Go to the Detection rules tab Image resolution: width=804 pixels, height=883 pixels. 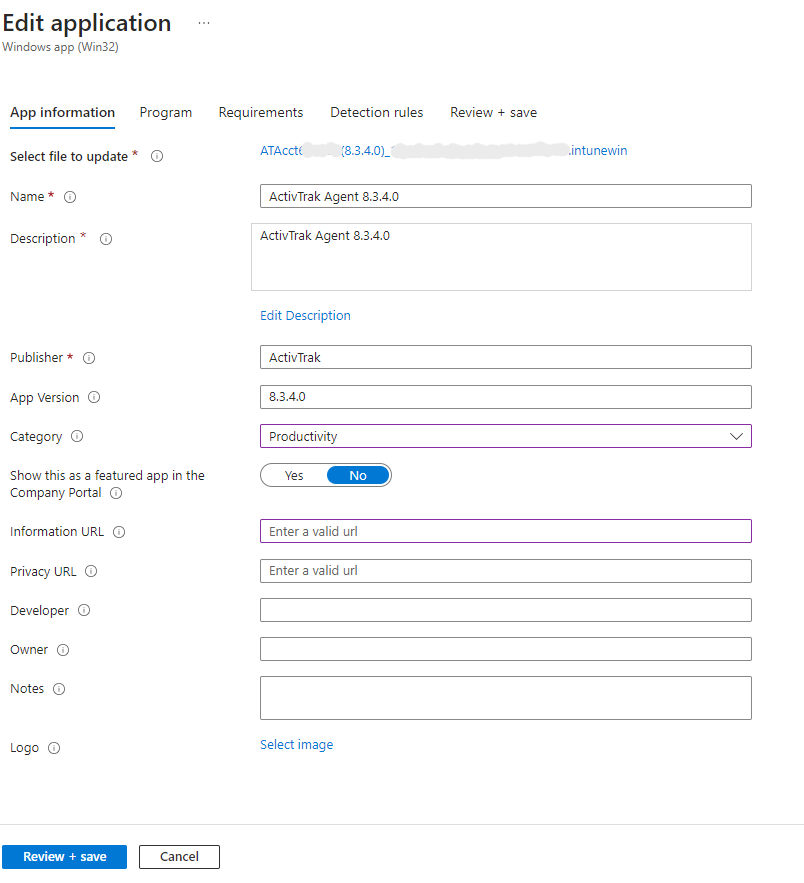pyautogui.click(x=377, y=113)
